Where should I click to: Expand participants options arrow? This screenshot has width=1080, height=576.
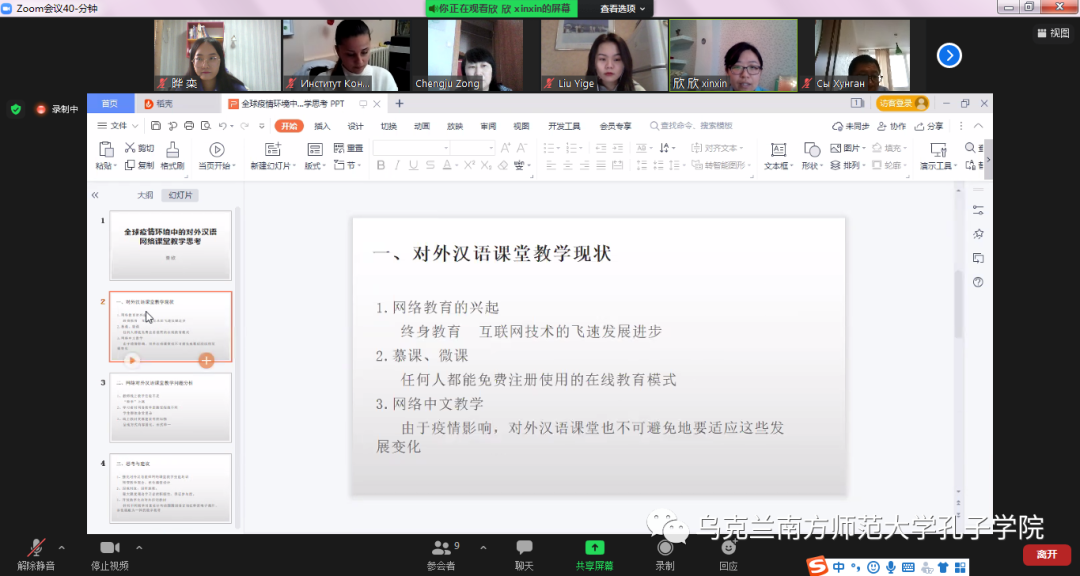pyautogui.click(x=483, y=548)
